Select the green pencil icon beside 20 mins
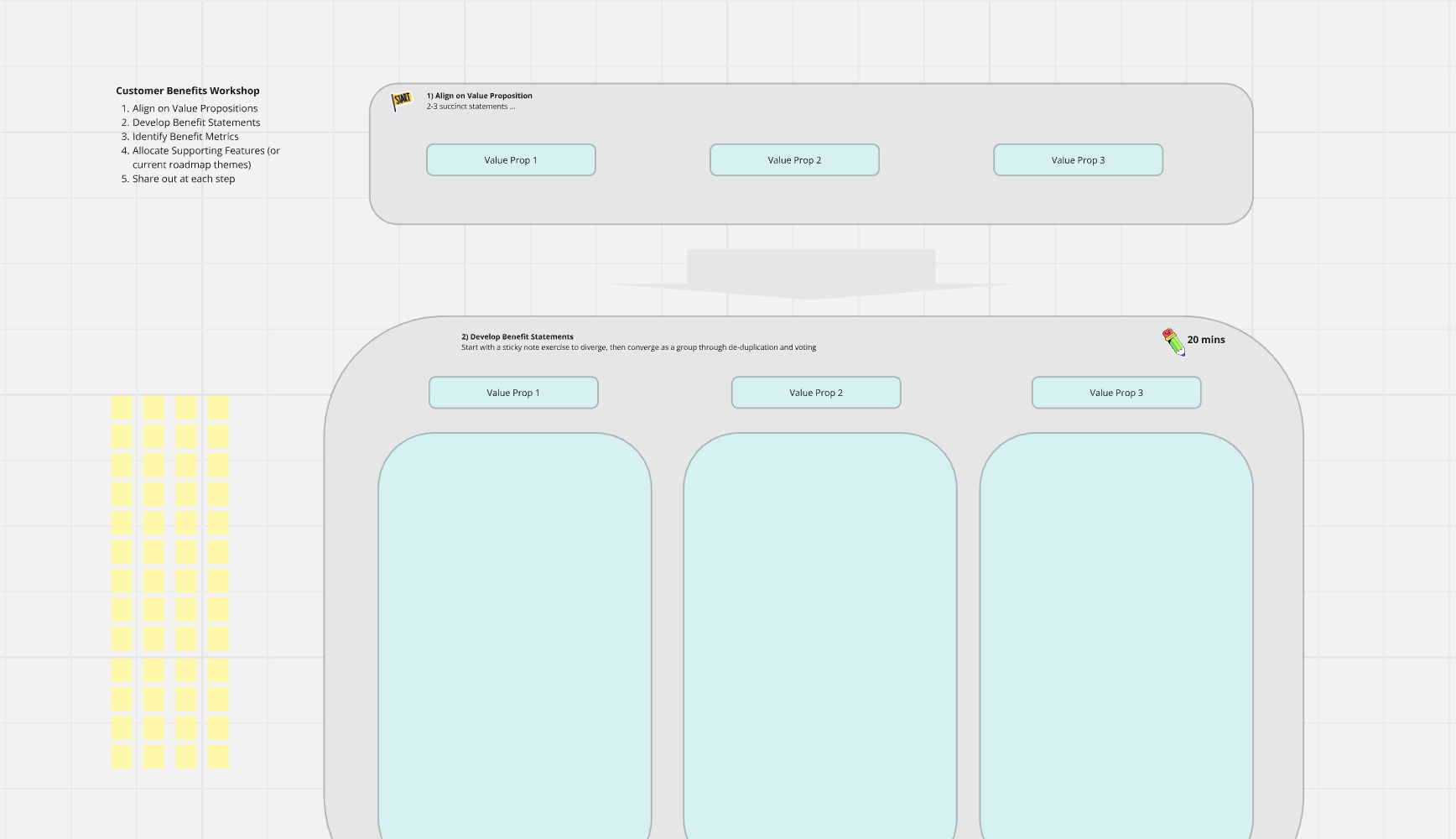The width and height of the screenshot is (1456, 839). click(x=1173, y=341)
